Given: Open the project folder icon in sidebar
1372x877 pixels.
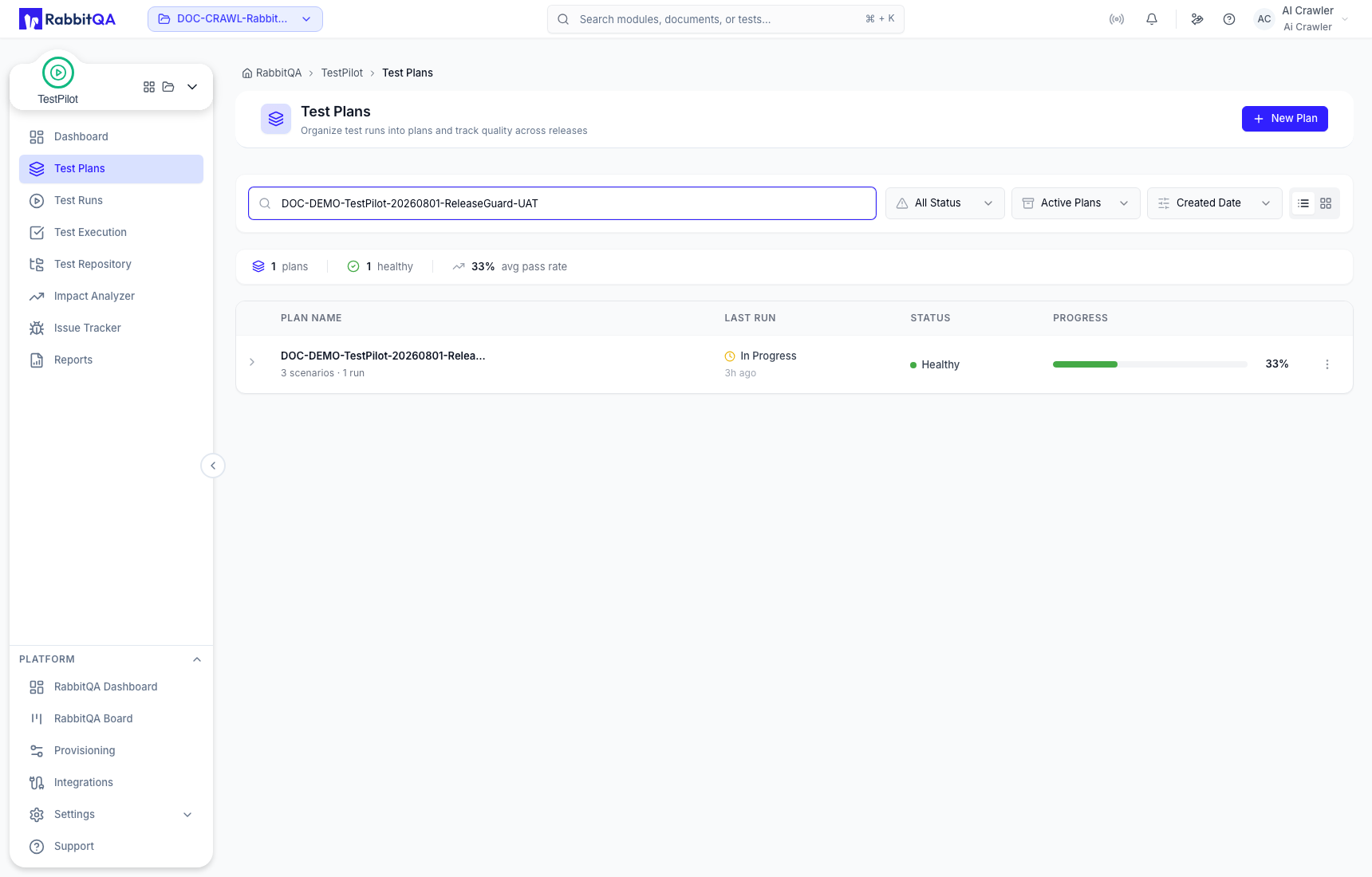Looking at the screenshot, I should point(168,87).
